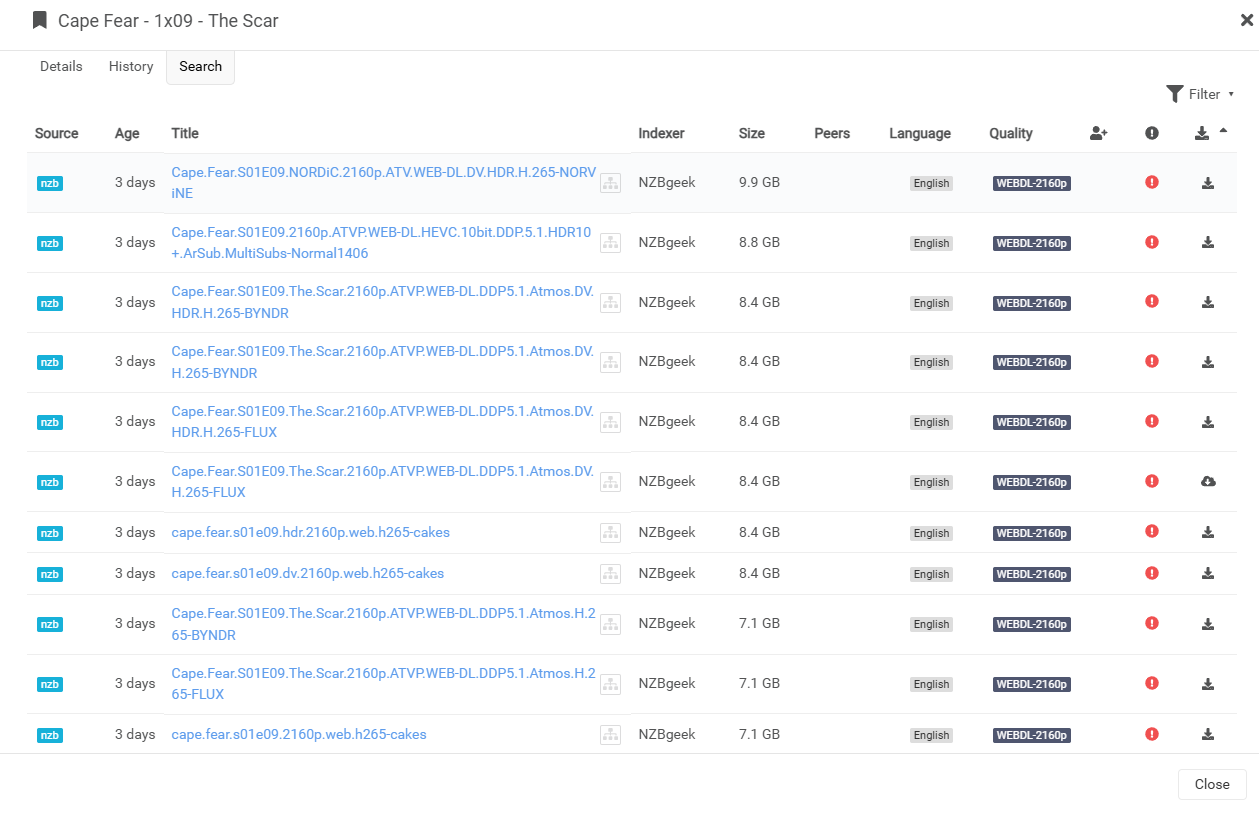Viewport: 1259px width, 815px height.
Task: Download cape.fear.s01e09.2160p.web.h265-cakes release
Action: click(1208, 734)
